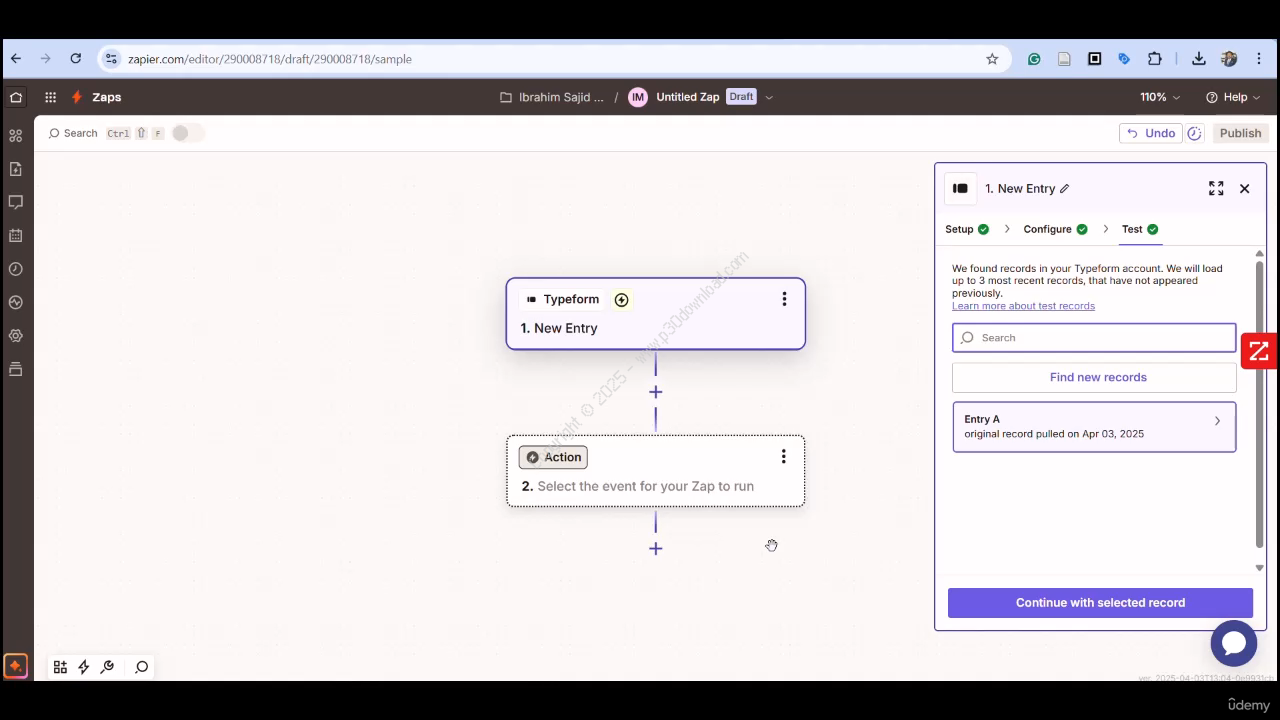Open the chat support bubble
This screenshot has width=1280, height=720.
click(1234, 643)
